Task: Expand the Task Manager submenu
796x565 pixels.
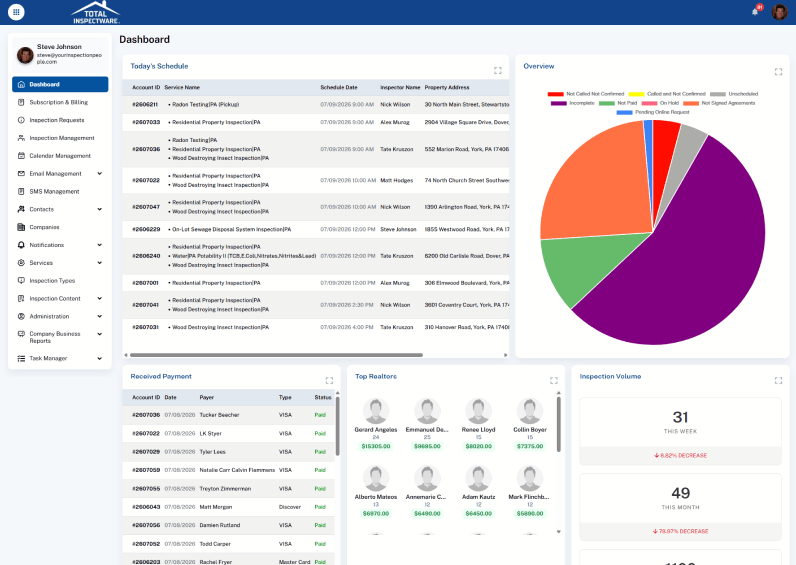Action: click(x=100, y=358)
